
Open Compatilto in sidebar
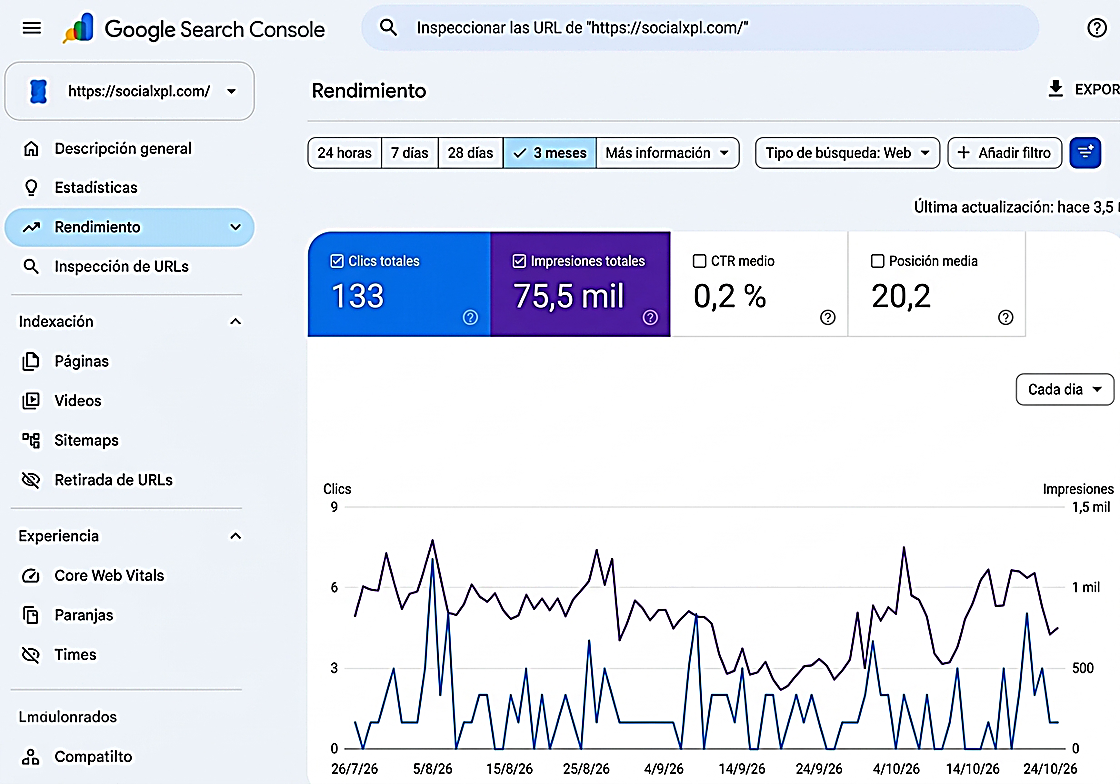click(129, 757)
